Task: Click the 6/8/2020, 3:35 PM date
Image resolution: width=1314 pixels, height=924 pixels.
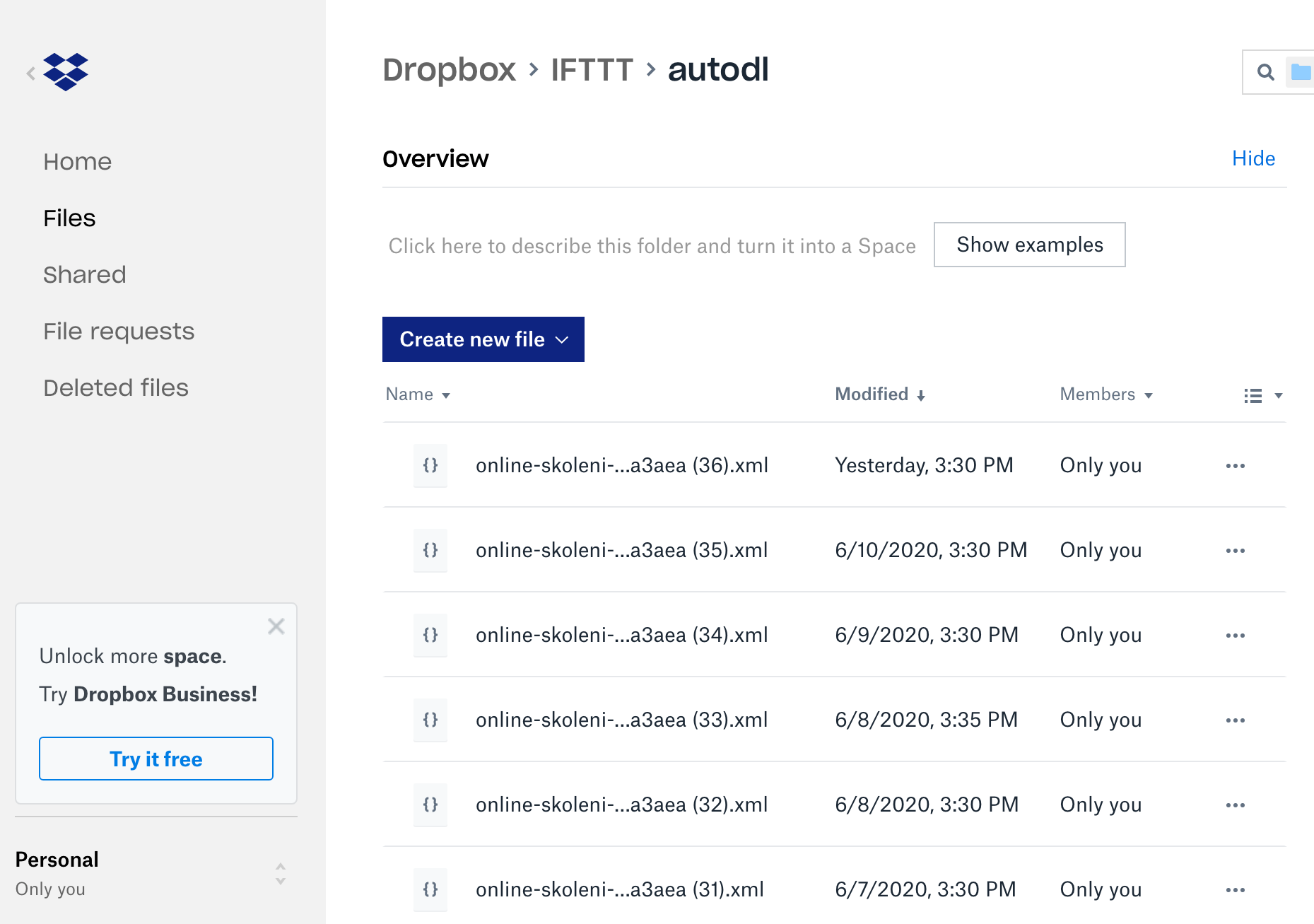Action: click(927, 720)
